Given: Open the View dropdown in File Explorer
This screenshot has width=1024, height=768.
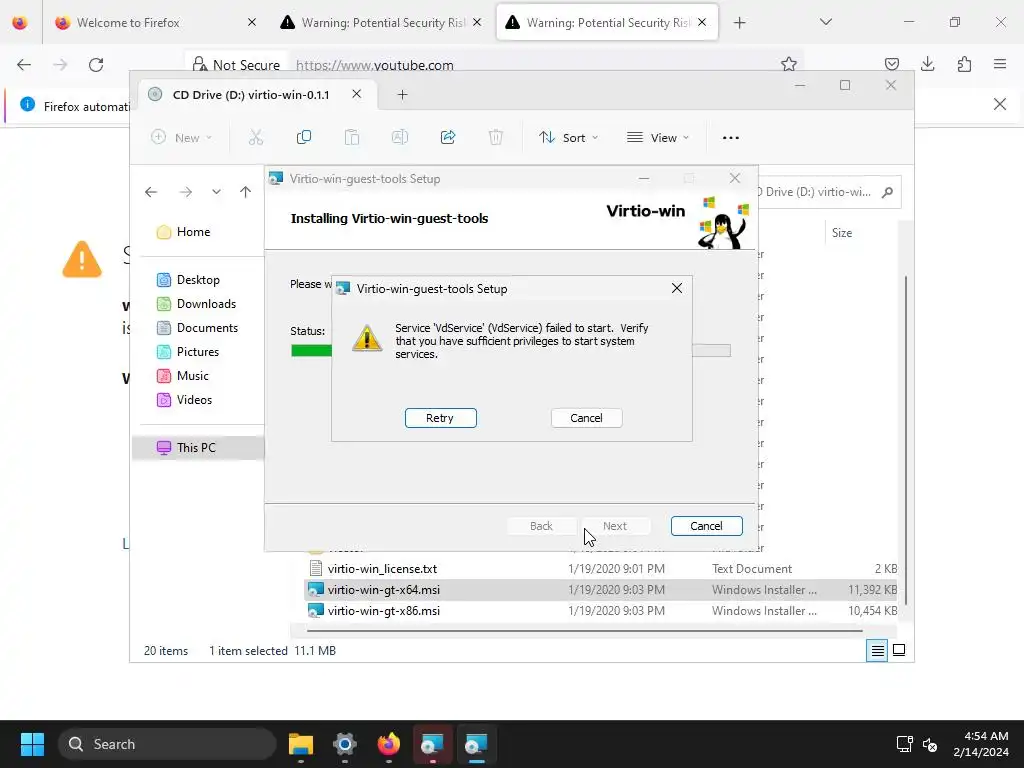Looking at the screenshot, I should point(658,138).
